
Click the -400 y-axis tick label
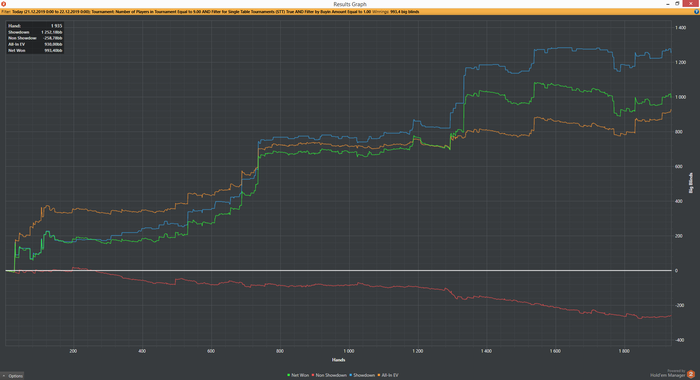tap(679, 340)
